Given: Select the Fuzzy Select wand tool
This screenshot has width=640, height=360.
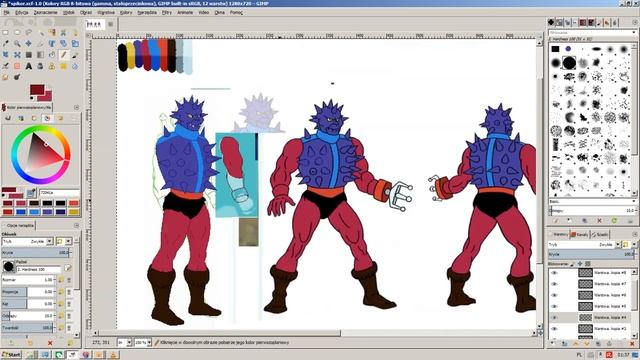Looking at the screenshot, I should tap(40, 32).
